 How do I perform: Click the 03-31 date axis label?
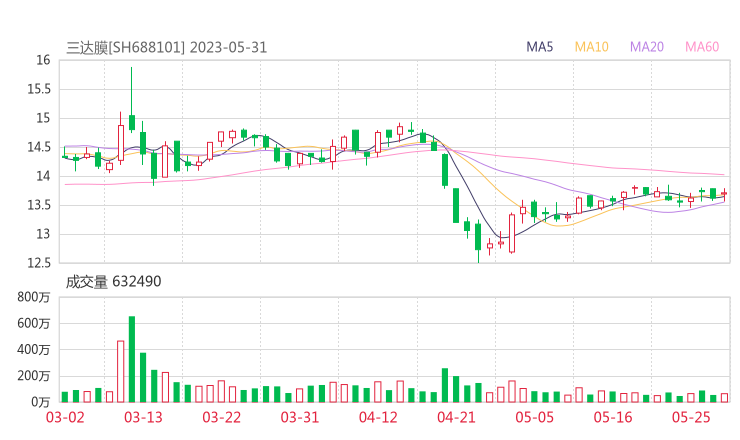(x=300, y=417)
